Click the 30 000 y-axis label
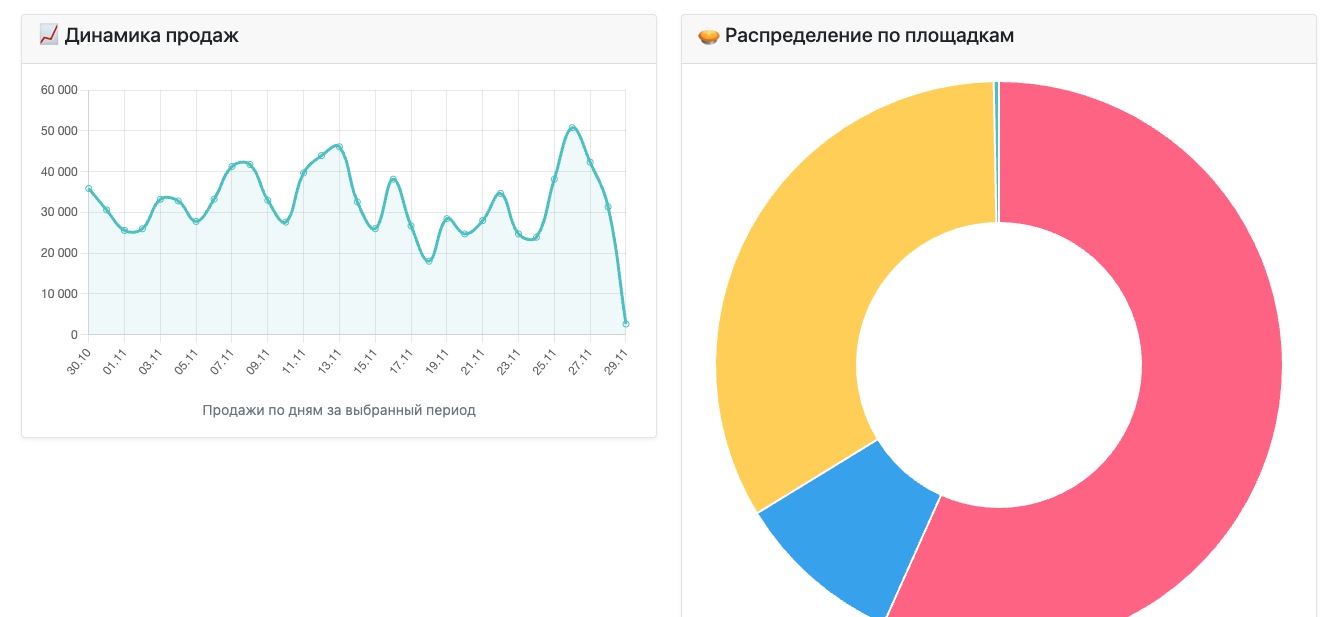The width and height of the screenshot is (1344, 617). (59, 212)
